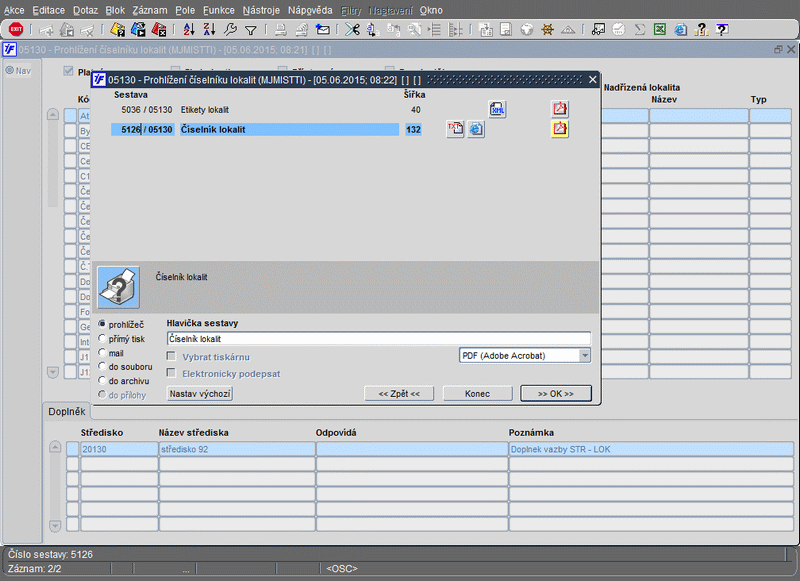Open the XML export icon for Etikety lokalit
The height and width of the screenshot is (581, 800).
pyautogui.click(x=497, y=109)
